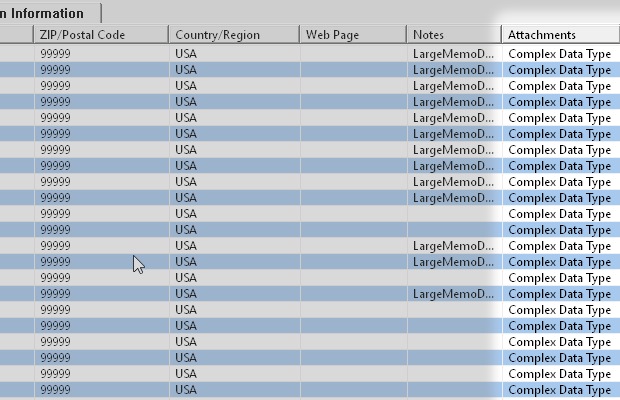Viewport: 620px width, 400px height.
Task: Click the second row's Country/Region USA cell
Action: (233, 70)
